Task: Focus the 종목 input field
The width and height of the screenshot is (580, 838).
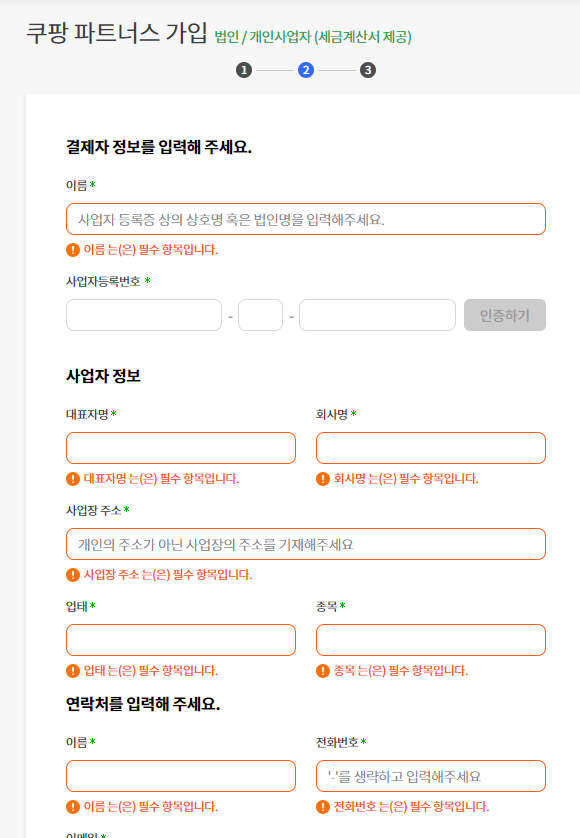Action: (x=431, y=640)
